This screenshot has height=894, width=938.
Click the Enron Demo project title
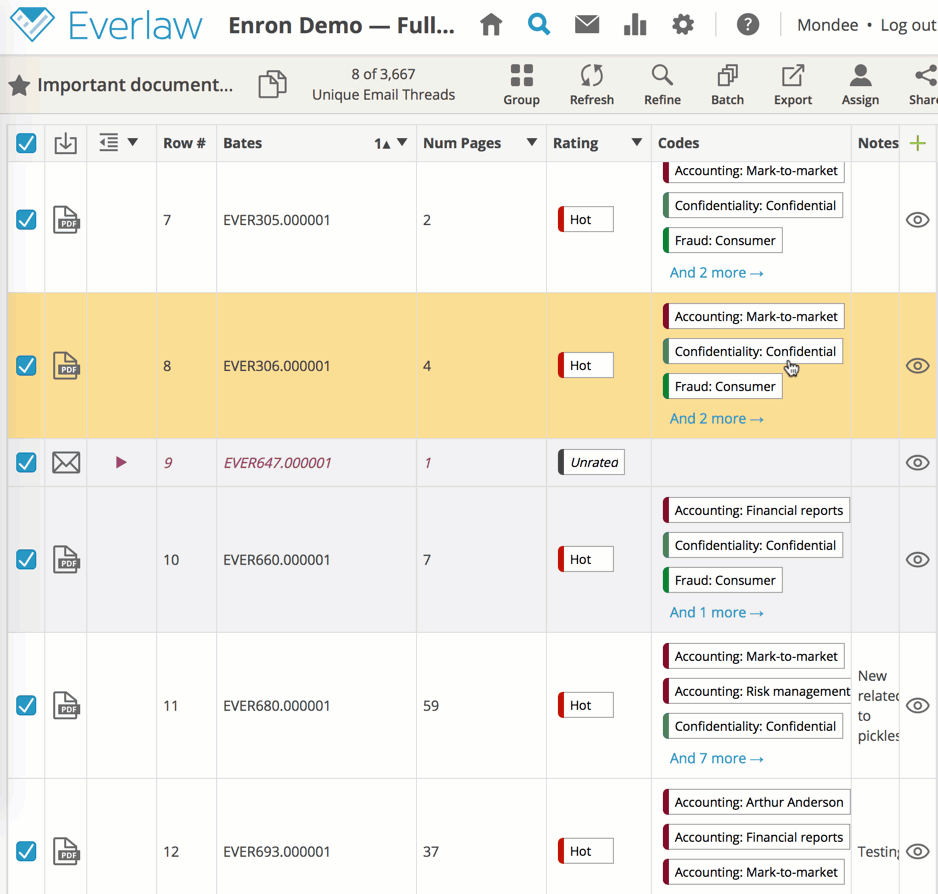point(342,25)
